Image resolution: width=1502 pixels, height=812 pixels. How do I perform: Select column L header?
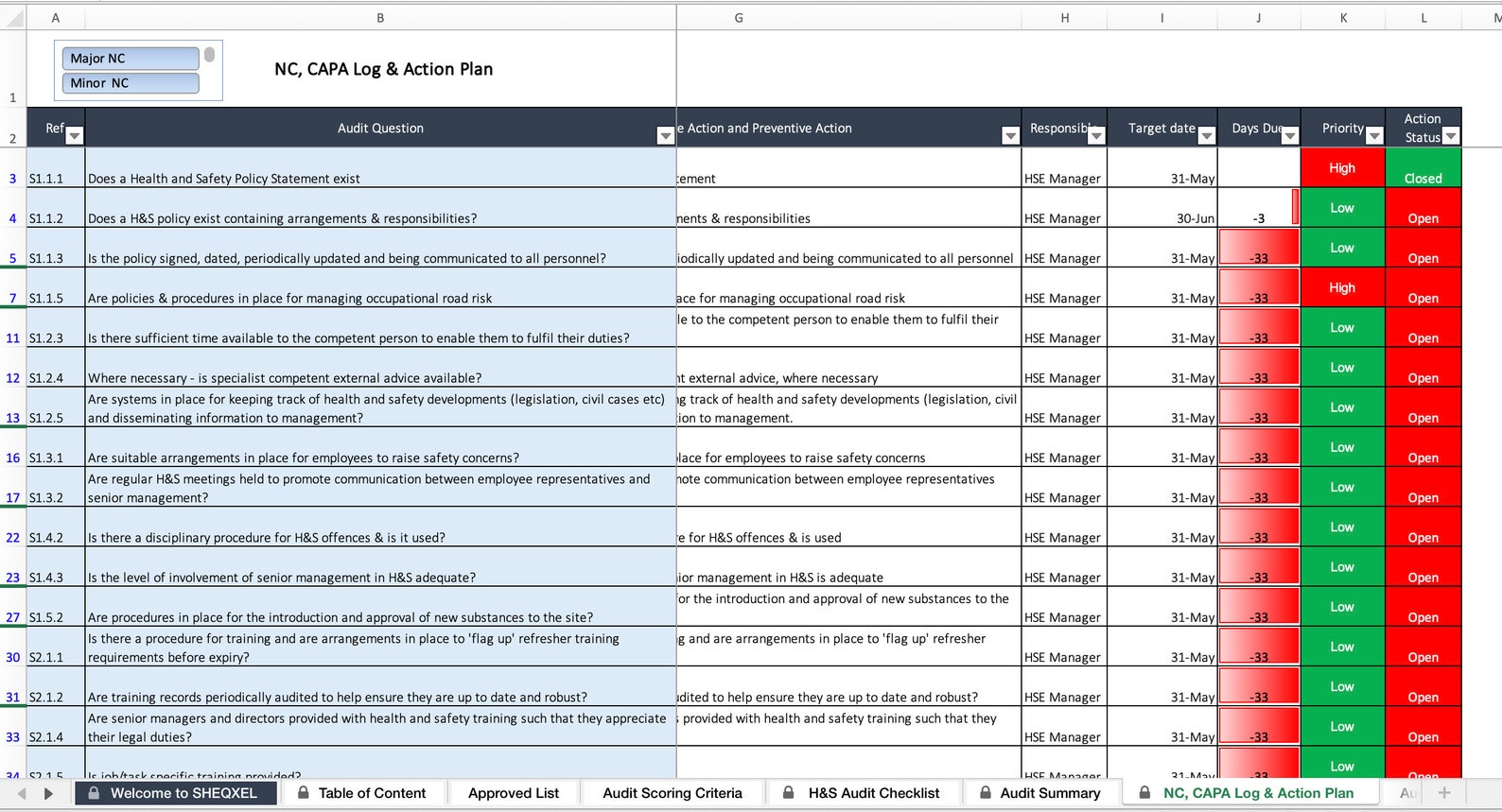tap(1423, 18)
